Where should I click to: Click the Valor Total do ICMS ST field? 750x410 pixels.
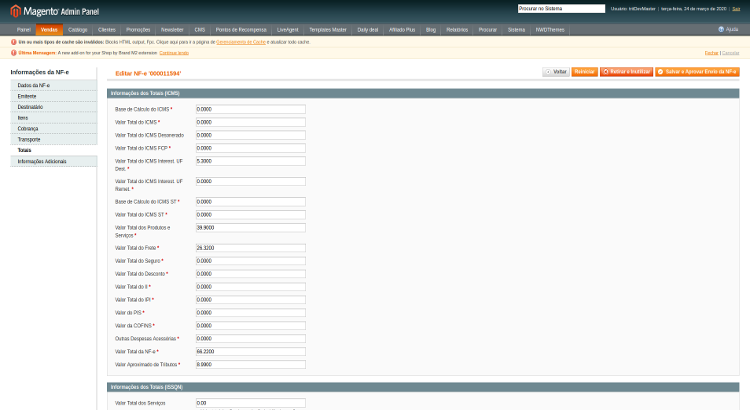pyautogui.click(x=251, y=214)
